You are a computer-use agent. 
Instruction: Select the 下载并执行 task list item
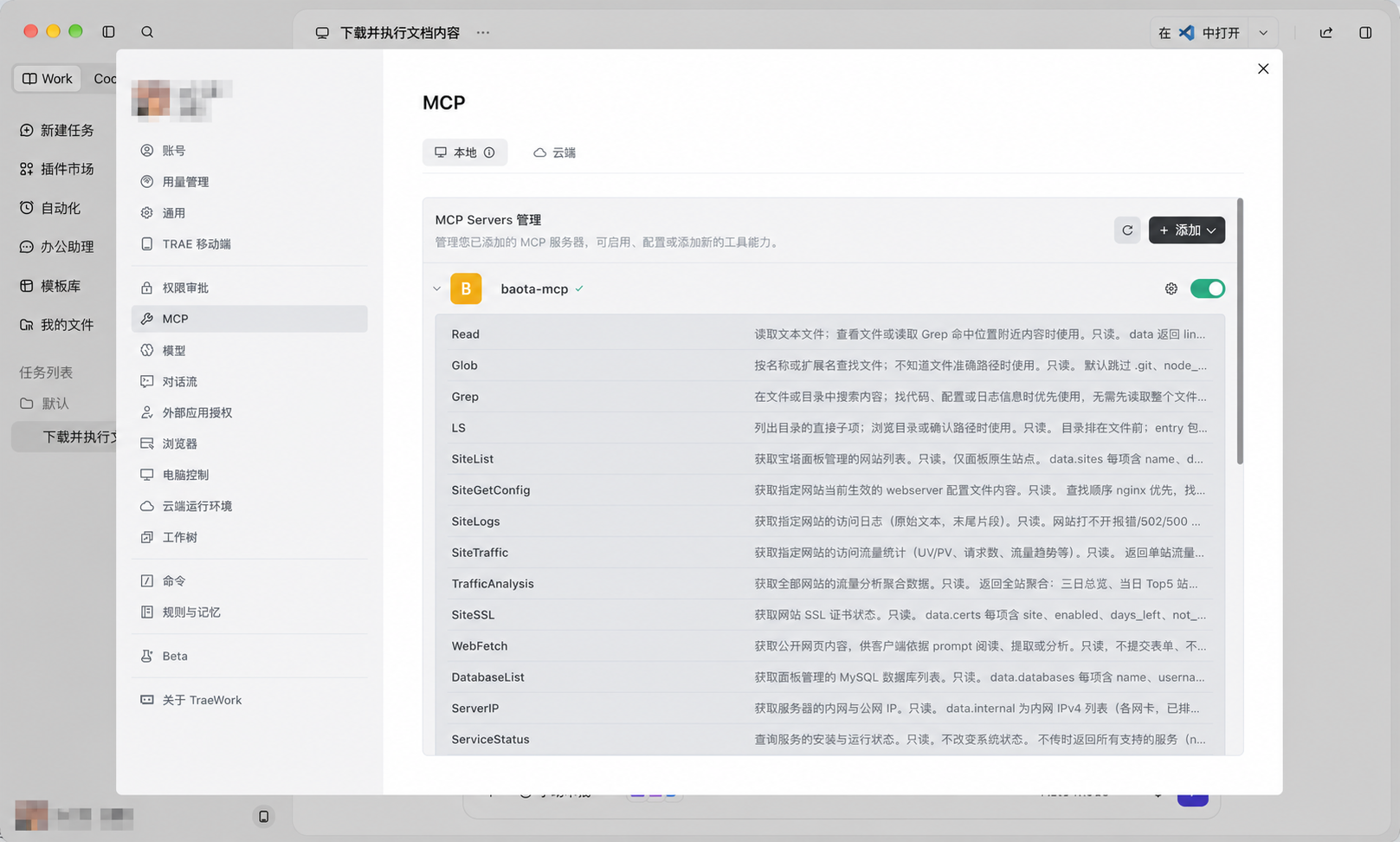65,437
